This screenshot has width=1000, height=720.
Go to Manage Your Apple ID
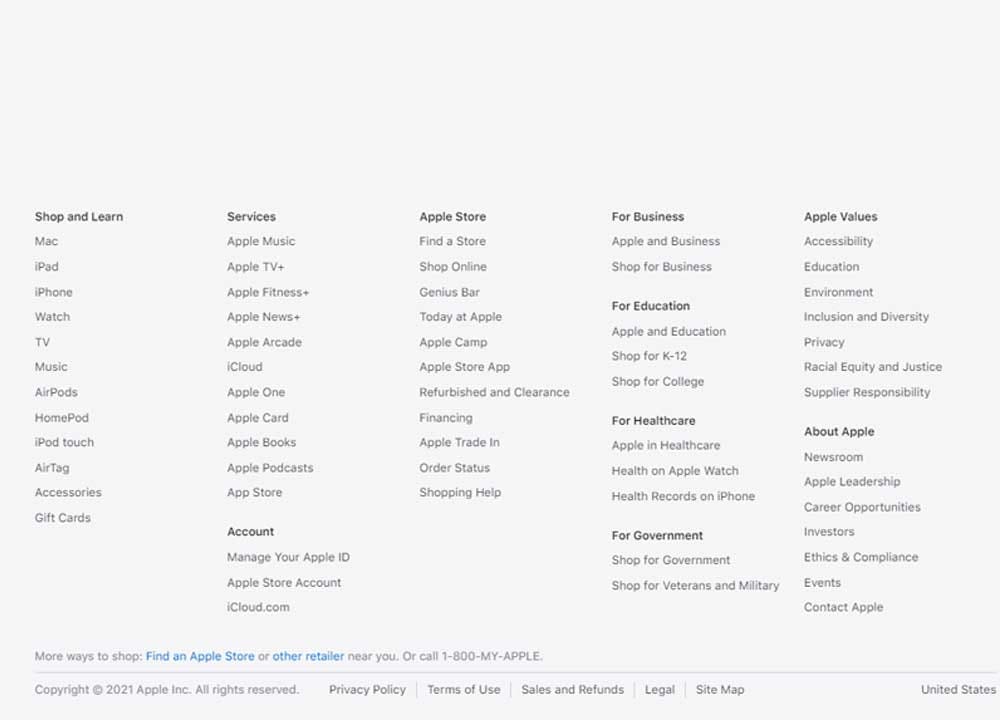[288, 557]
